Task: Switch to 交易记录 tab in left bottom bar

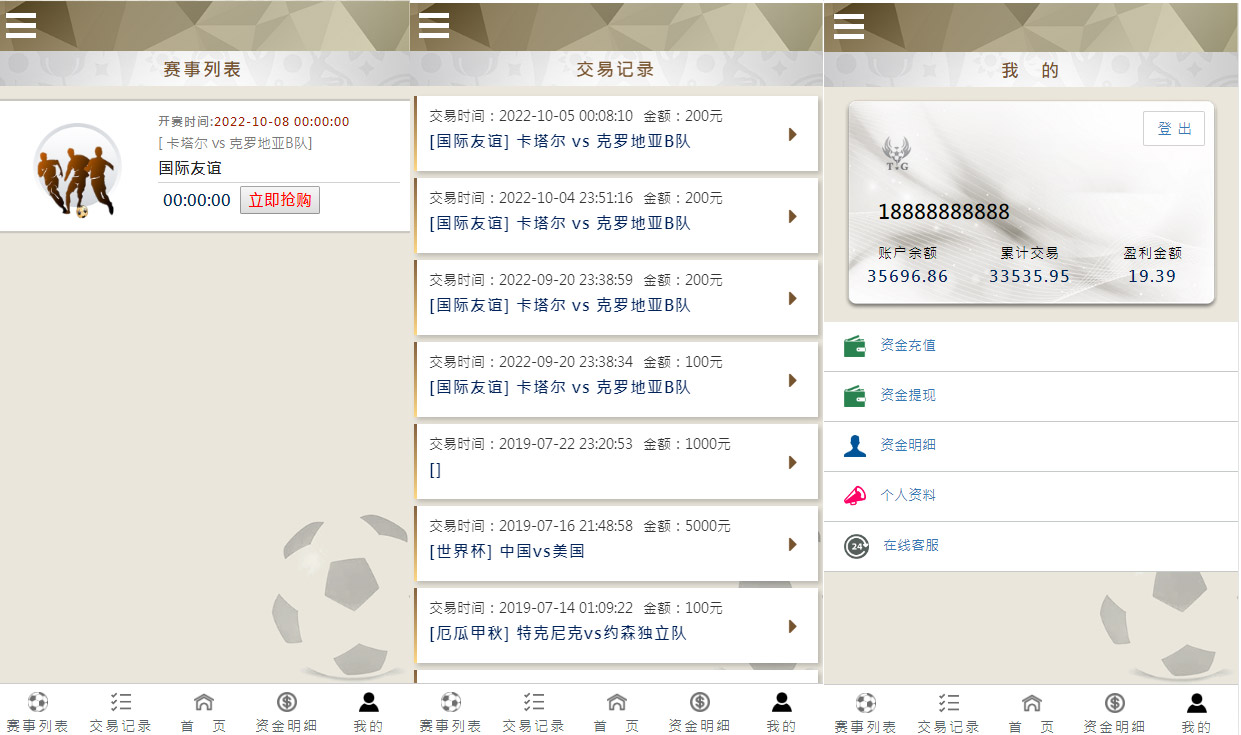Action: click(121, 712)
